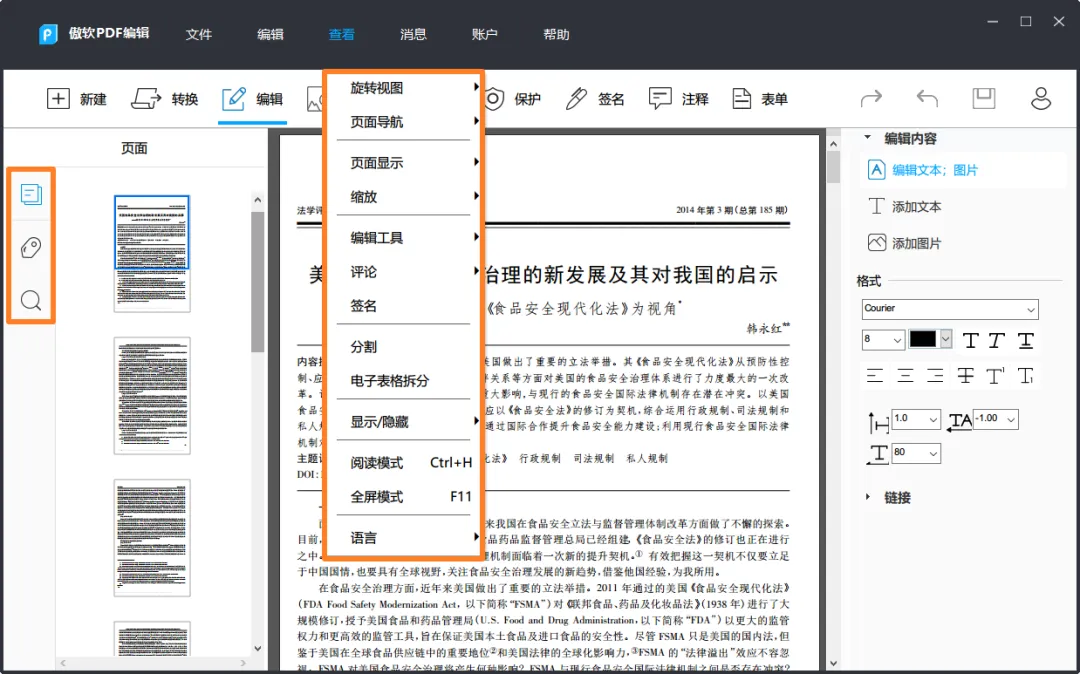Choose 阅读模式 Ctrl+H

404,463
